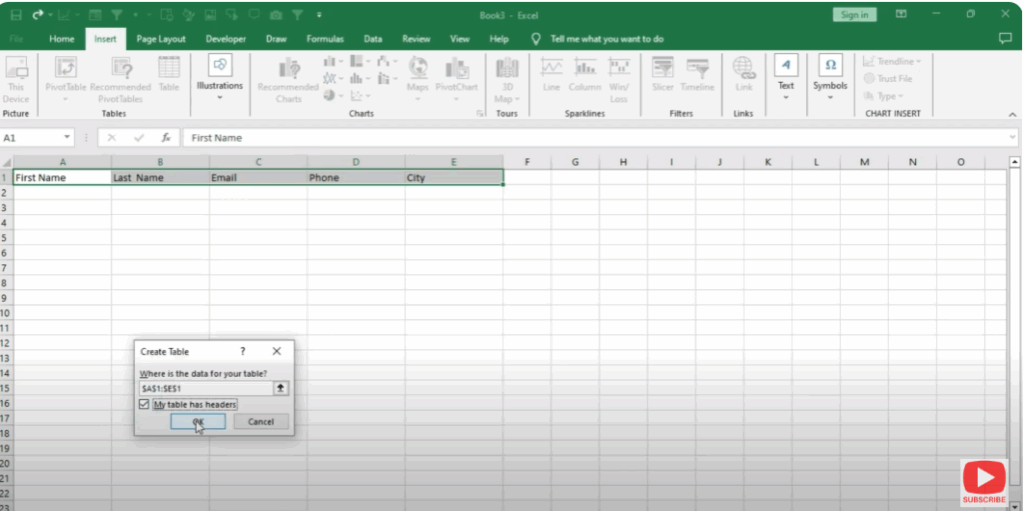Click the Illustrations shapes icon
Screen dimensions: 1024x511
[x=220, y=65]
